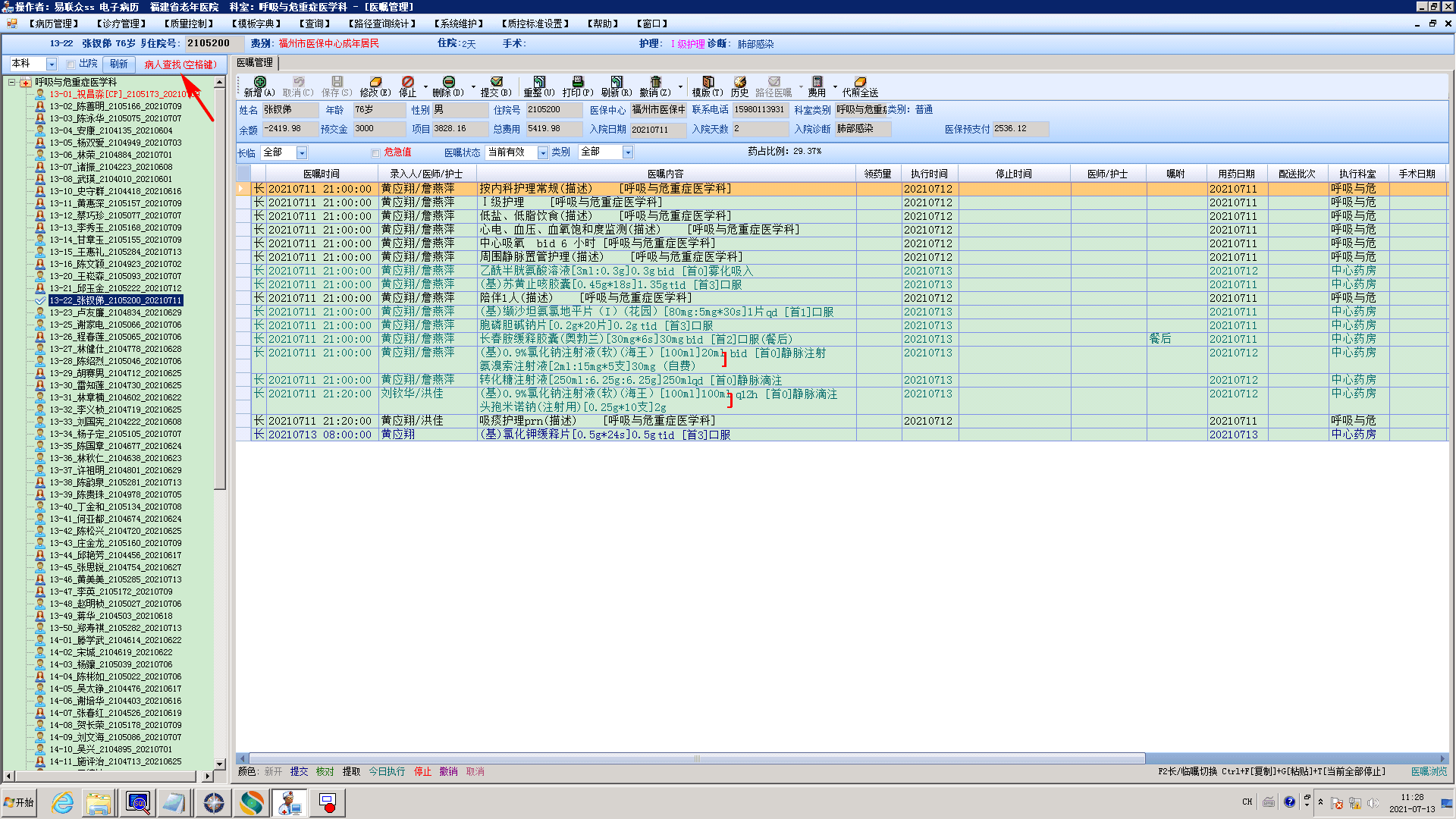Select the row marker of first order

pos(243,189)
